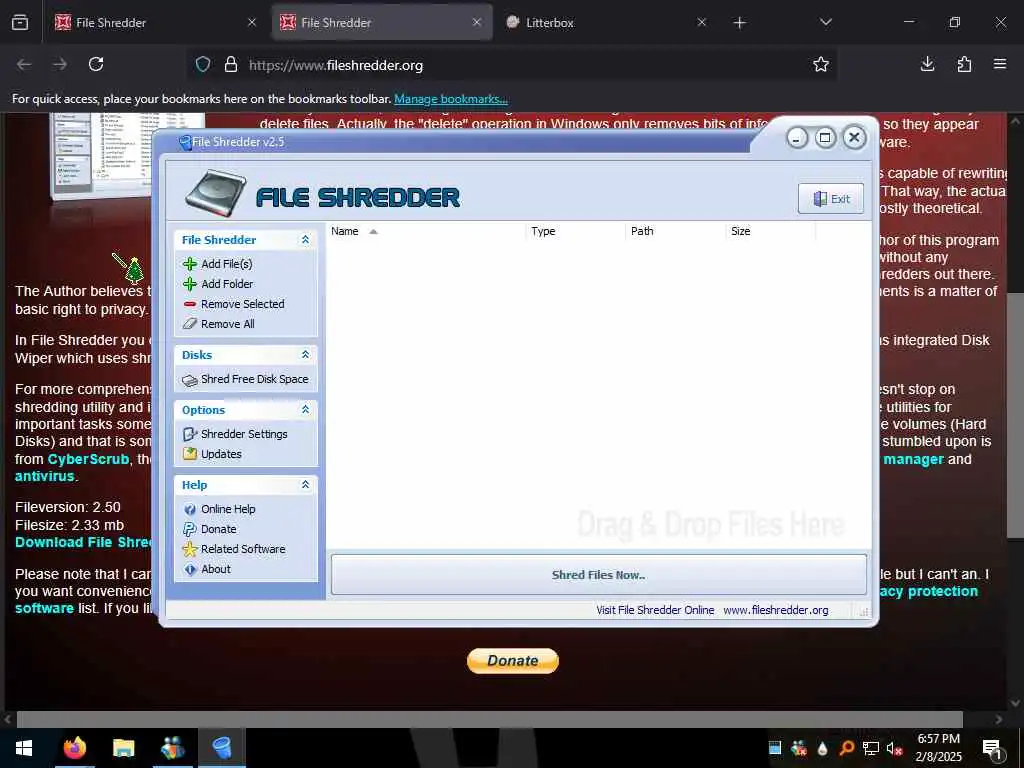Open the antivirus link on the webpage
Viewport: 1024px width, 768px height.
click(44, 476)
